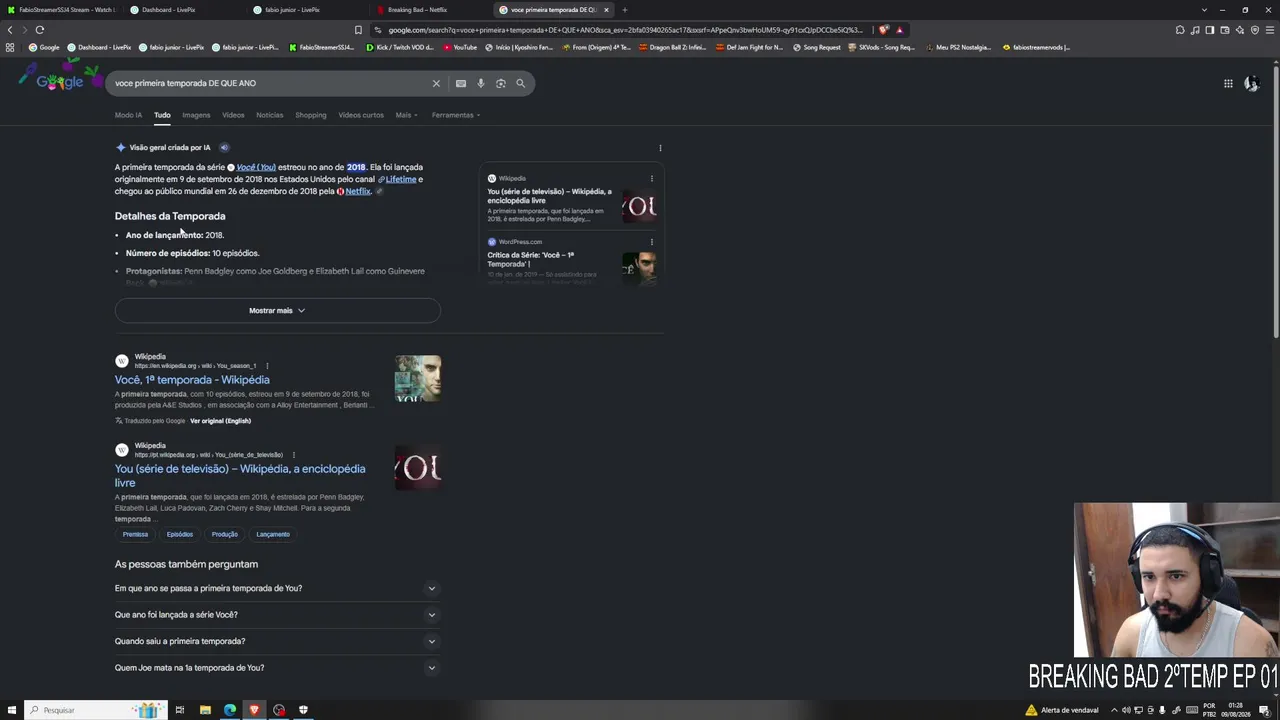Select the Vídeos results tab

(233, 115)
